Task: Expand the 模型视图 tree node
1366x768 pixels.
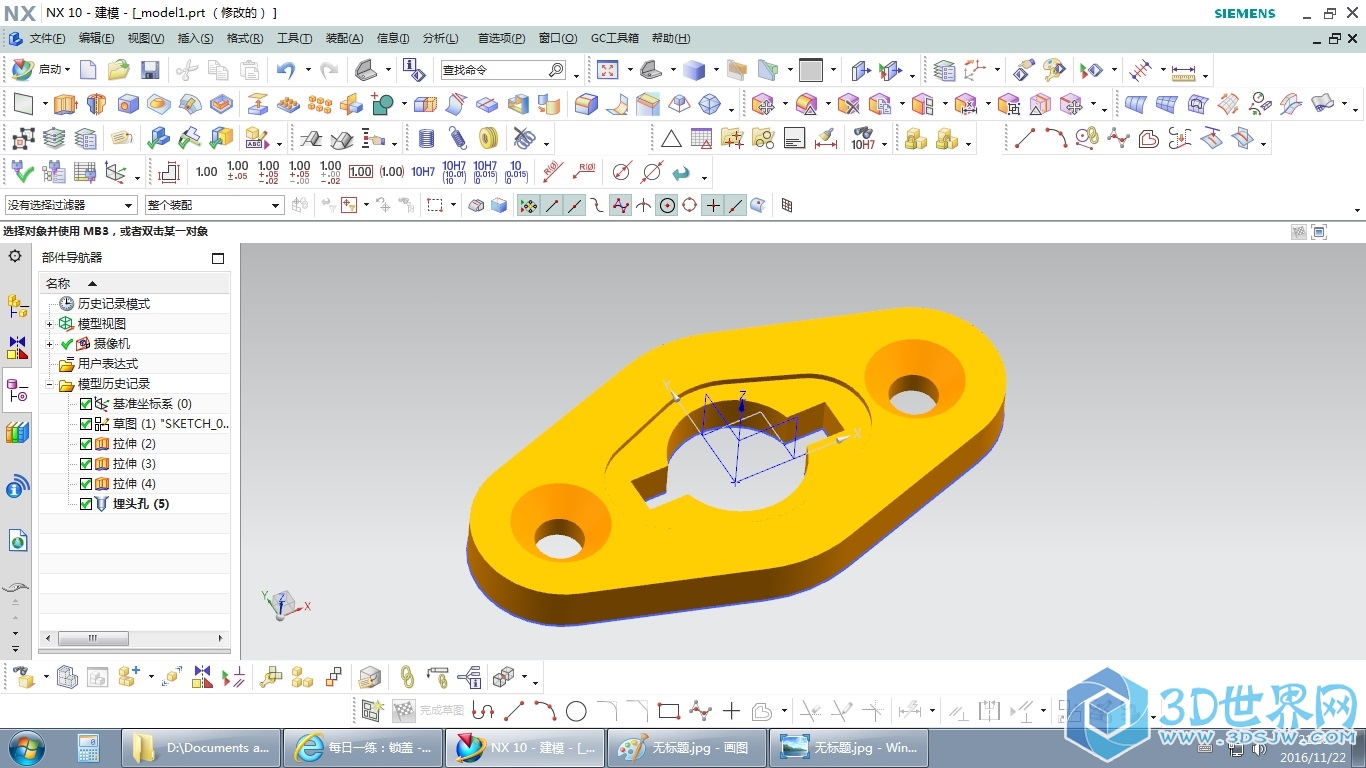Action: (x=50, y=324)
